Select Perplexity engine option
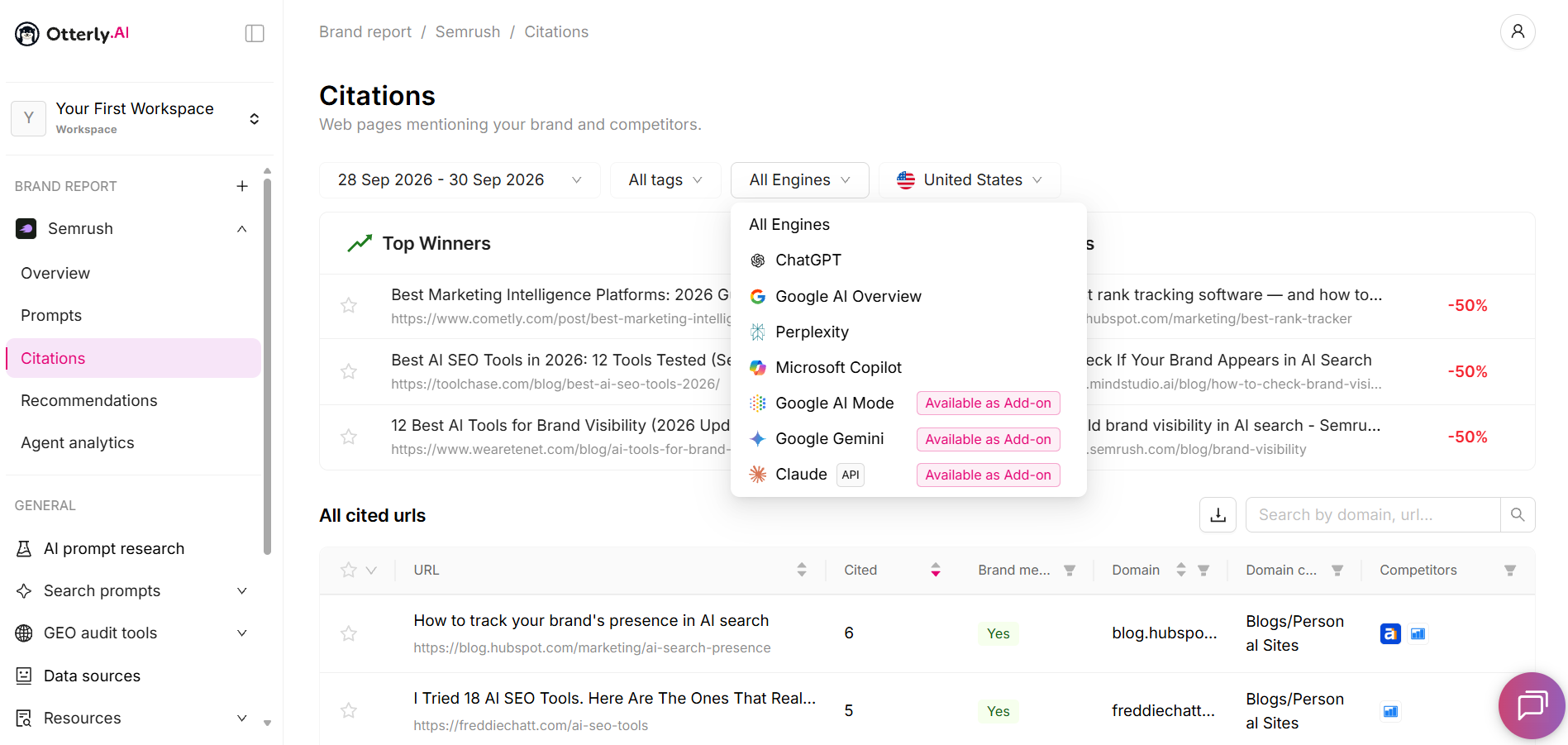The image size is (1568, 745). click(908, 332)
